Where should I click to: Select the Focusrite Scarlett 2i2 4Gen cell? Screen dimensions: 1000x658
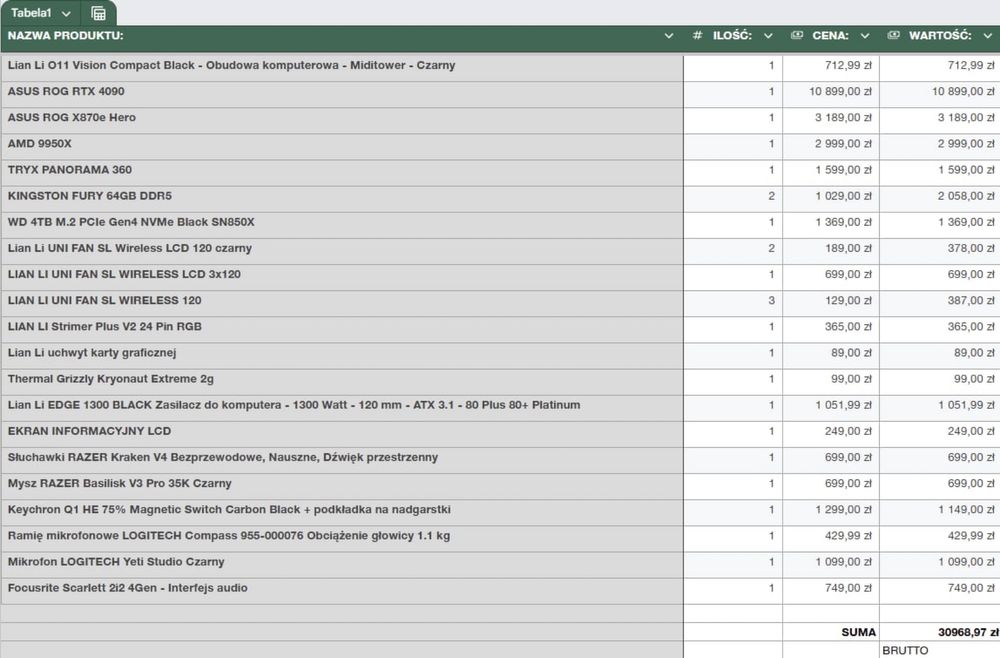(342, 589)
